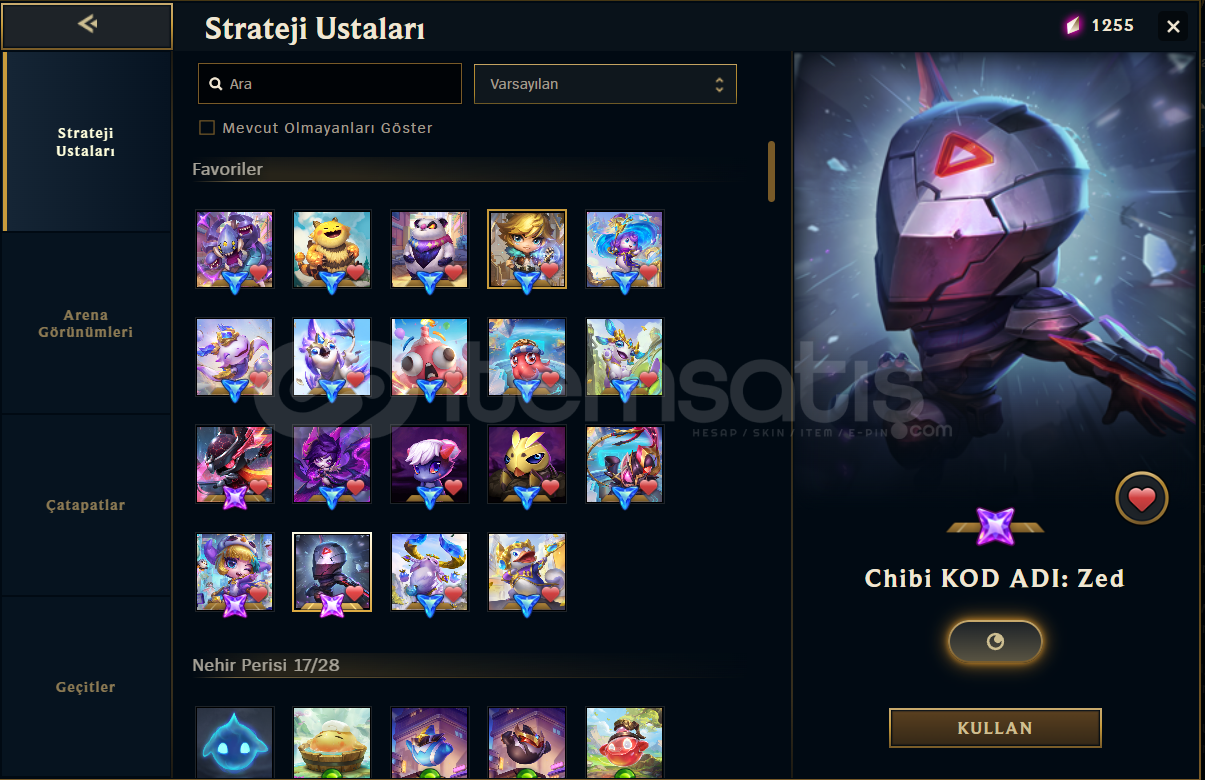Open the Varsayılan sort dropdown
1205x780 pixels.
coord(605,84)
